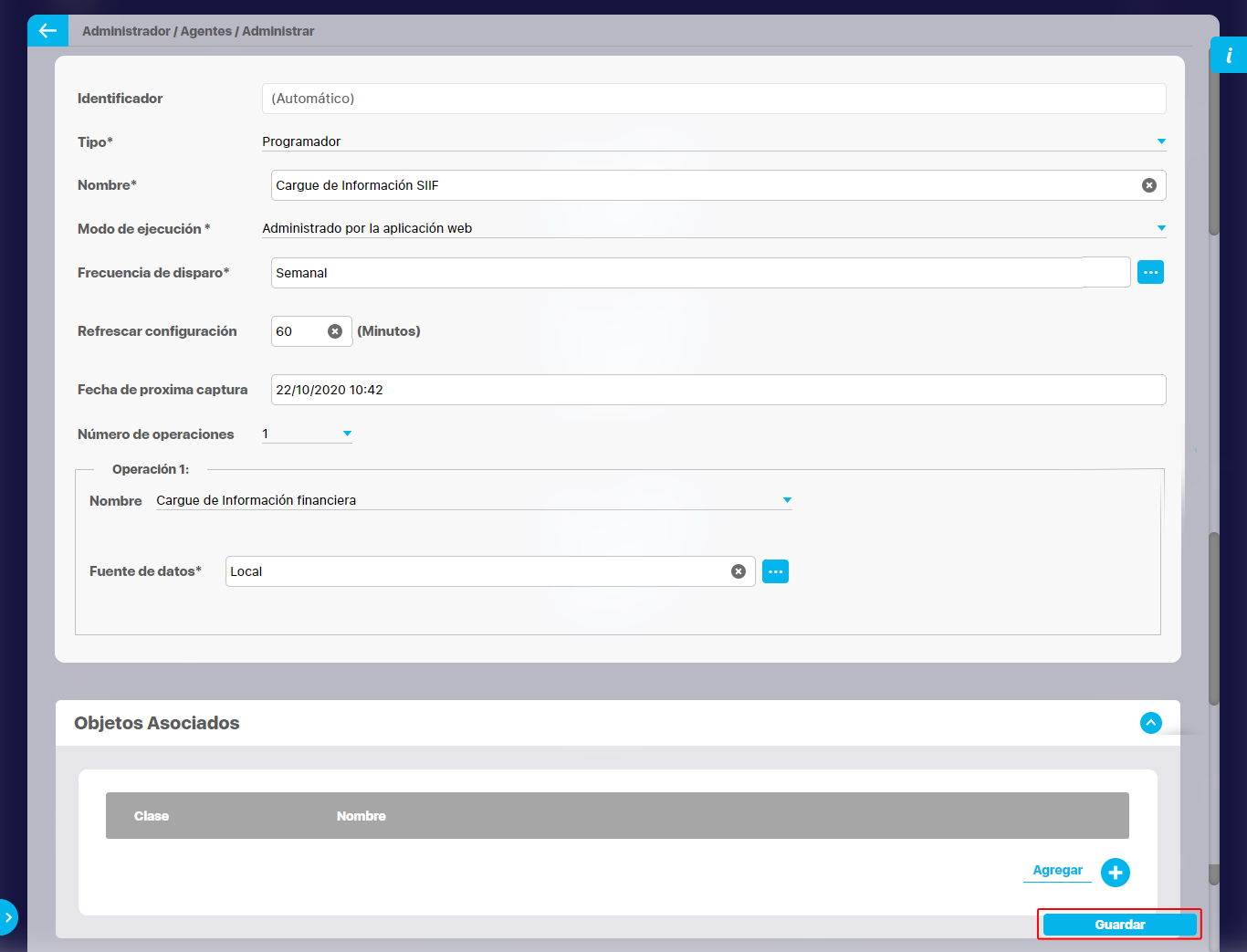Collapse the Objetos Asociados section
The image size is (1247, 952).
[x=1150, y=723]
